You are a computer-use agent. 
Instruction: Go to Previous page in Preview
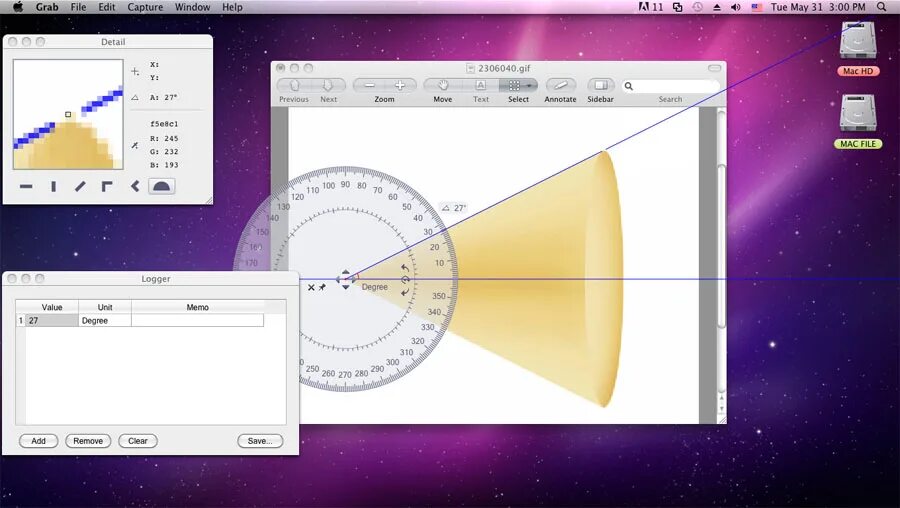[x=294, y=86]
